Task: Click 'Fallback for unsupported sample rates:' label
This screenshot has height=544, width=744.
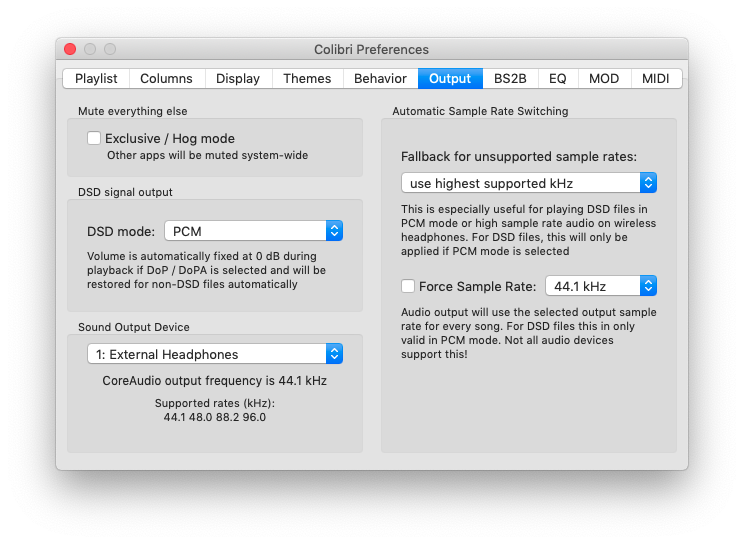Action: tap(519, 157)
